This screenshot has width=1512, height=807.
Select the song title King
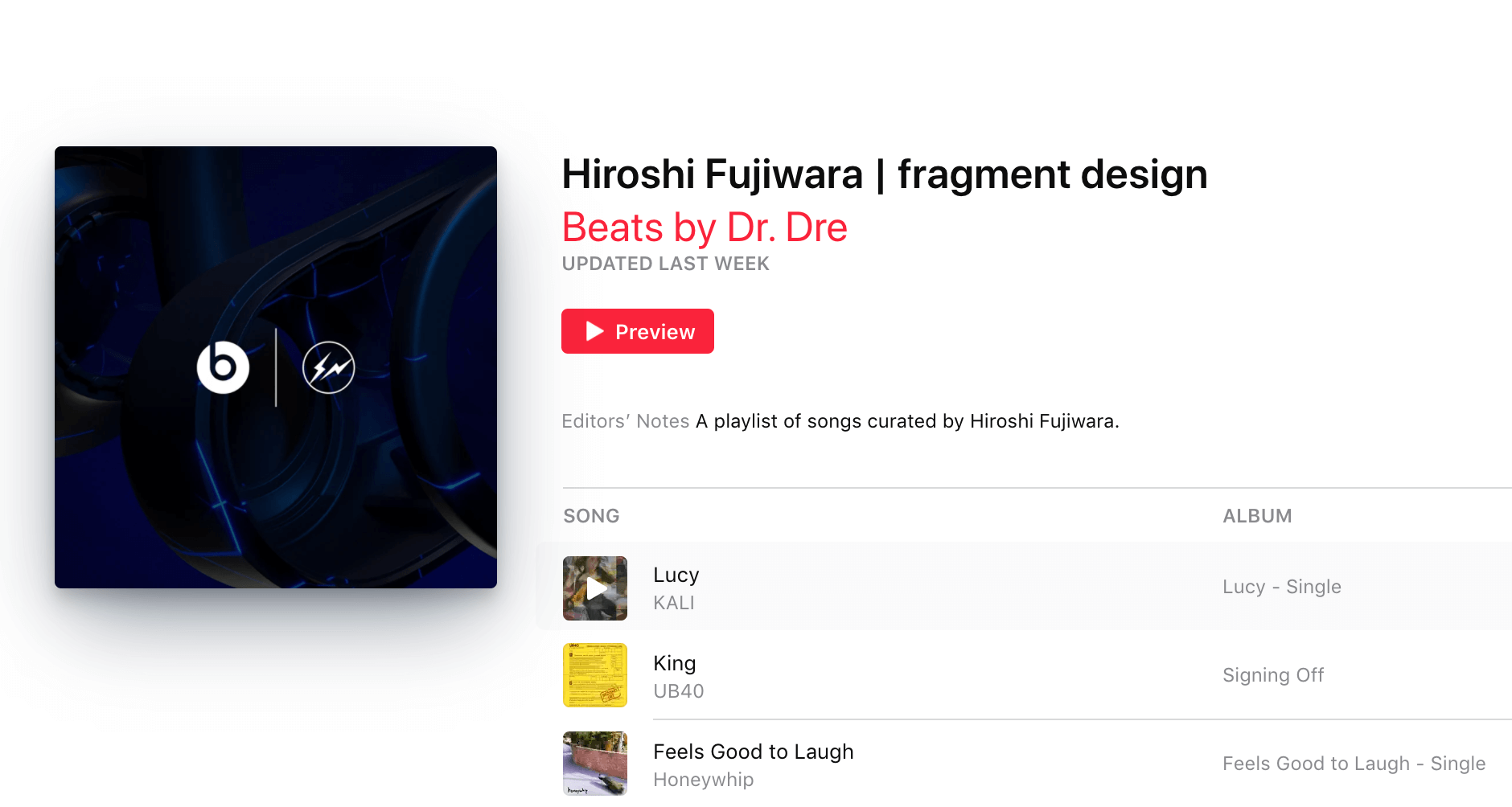tap(675, 663)
